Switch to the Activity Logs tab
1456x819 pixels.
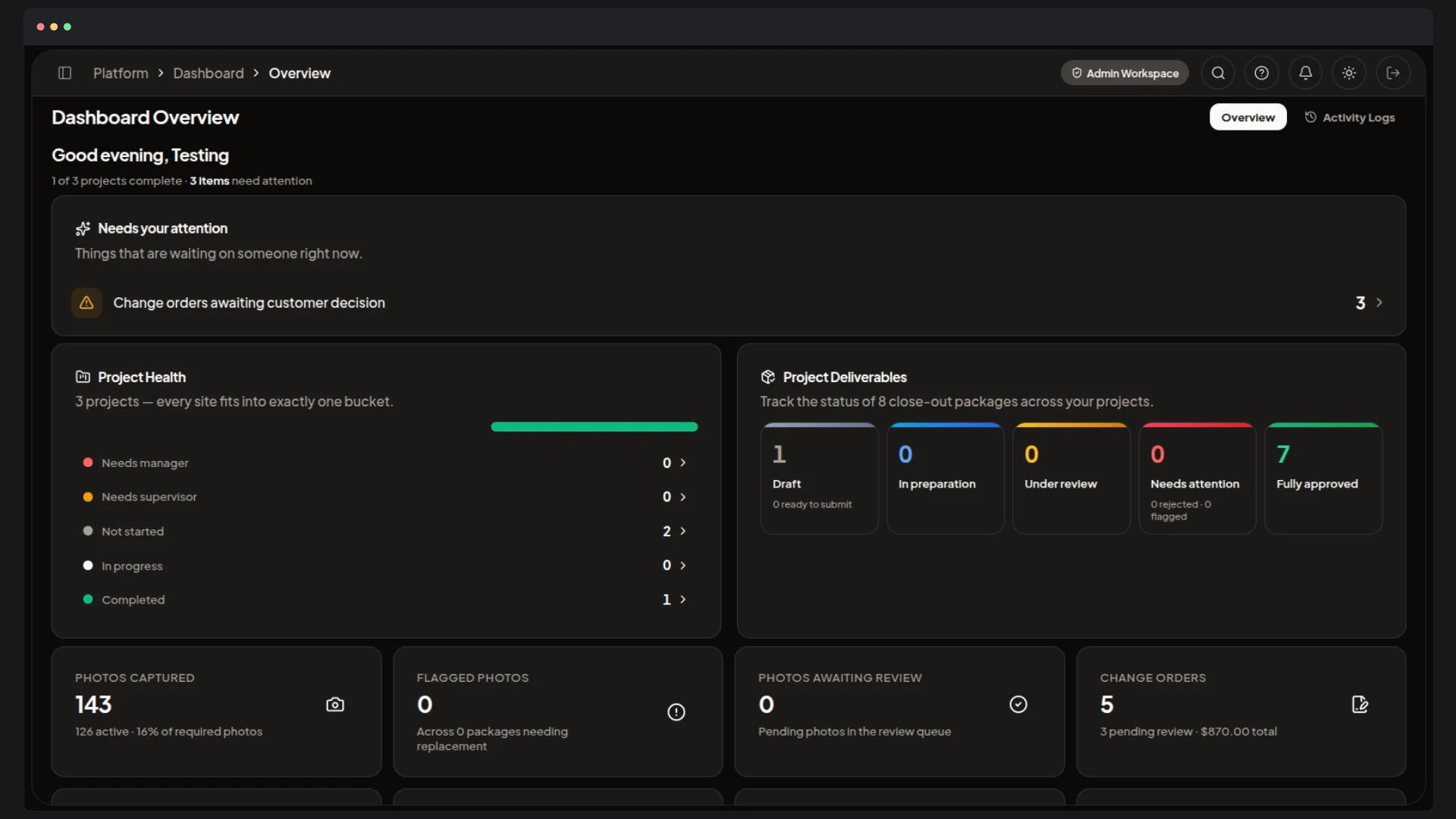pos(1349,117)
